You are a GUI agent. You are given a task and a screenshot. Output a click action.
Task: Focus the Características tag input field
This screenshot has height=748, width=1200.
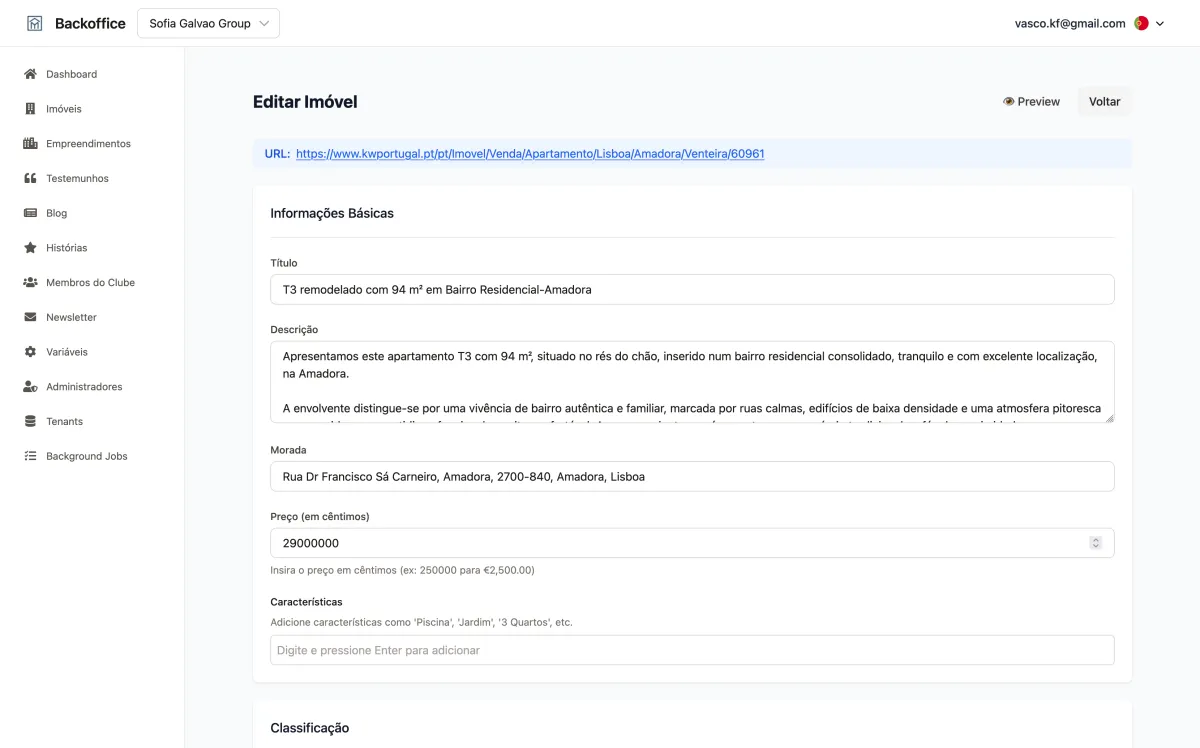coord(692,649)
